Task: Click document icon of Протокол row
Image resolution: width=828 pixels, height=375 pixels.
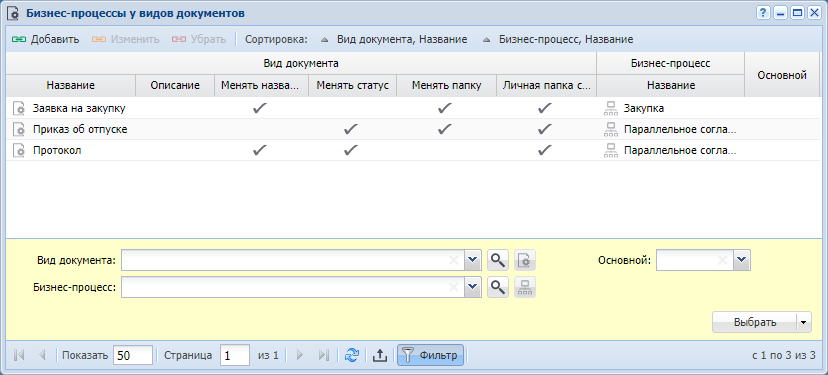Action: (x=19, y=151)
